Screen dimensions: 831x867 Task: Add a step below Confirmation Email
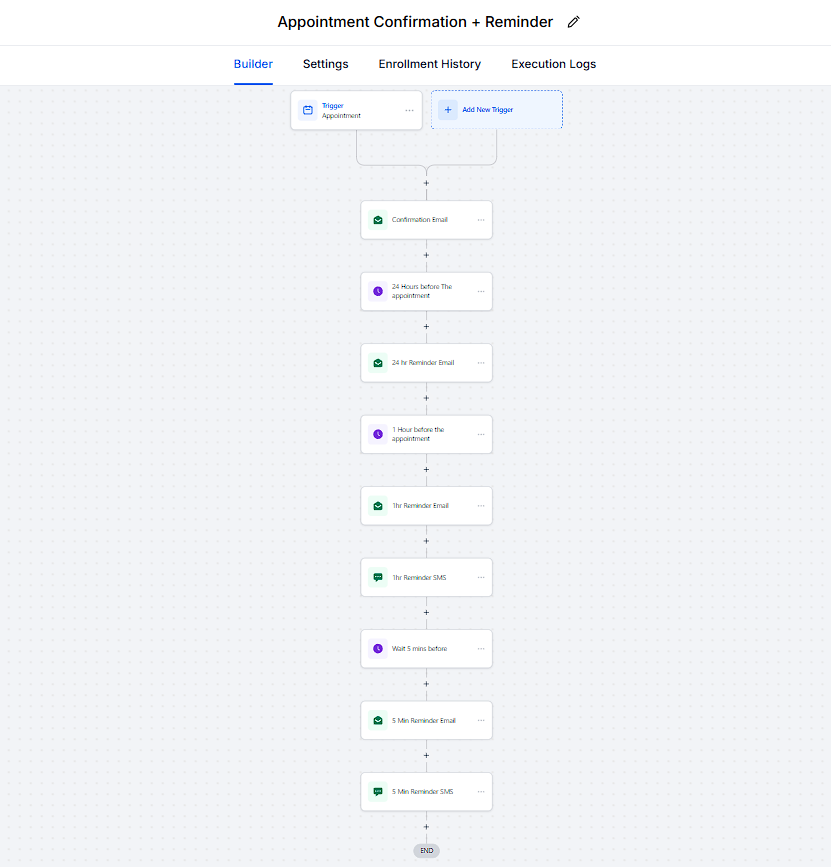click(426, 255)
